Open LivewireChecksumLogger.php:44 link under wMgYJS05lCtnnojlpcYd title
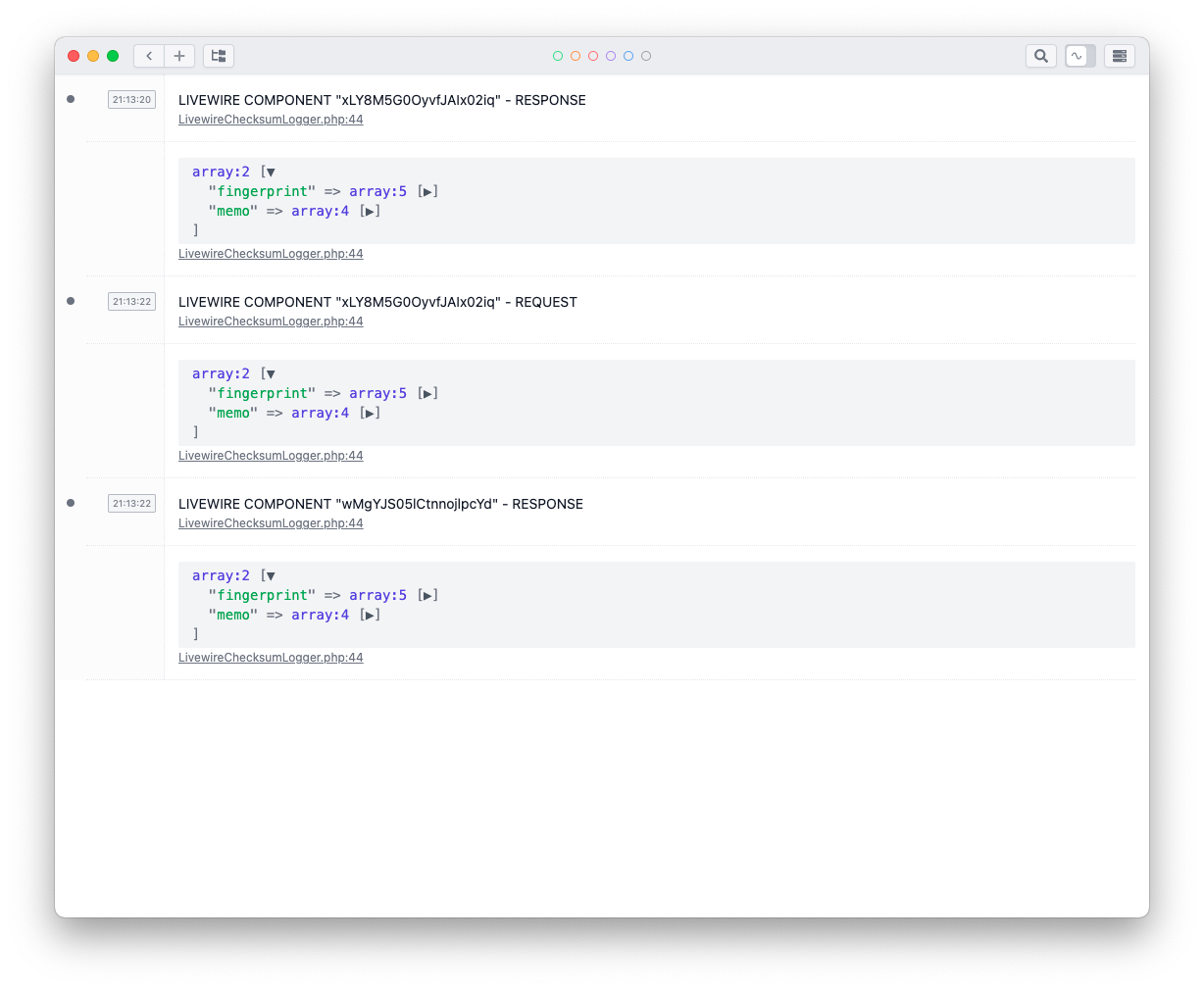 pos(271,523)
